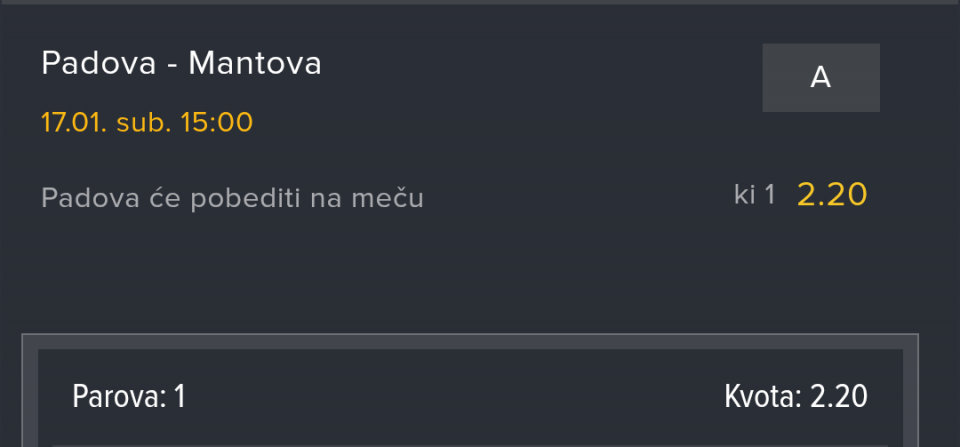Click the number 1 after Parova

[180, 397]
